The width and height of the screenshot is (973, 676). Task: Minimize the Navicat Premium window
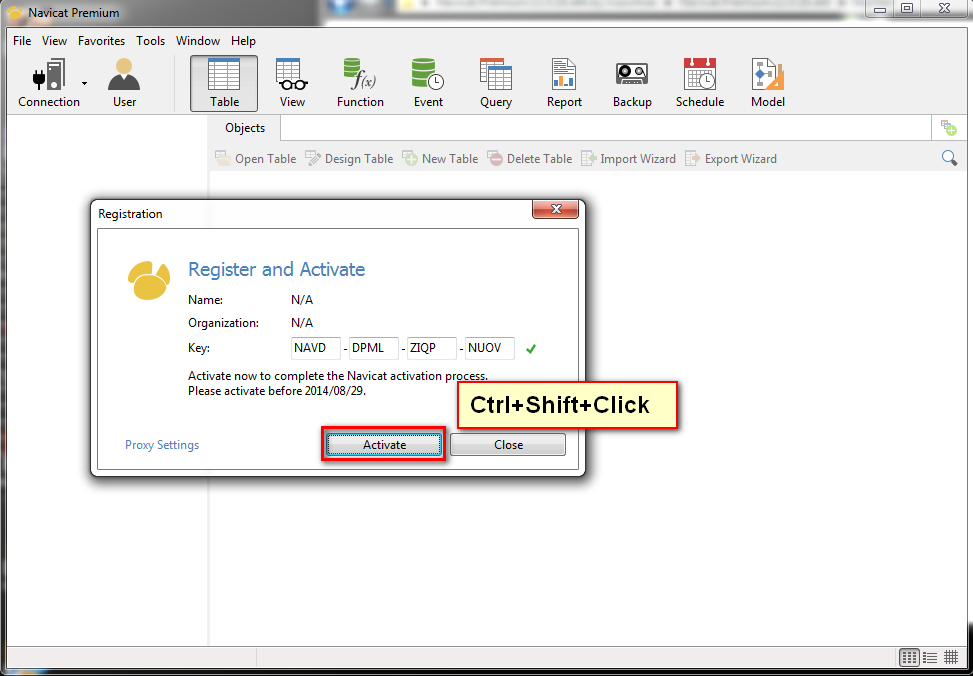pyautogui.click(x=879, y=9)
